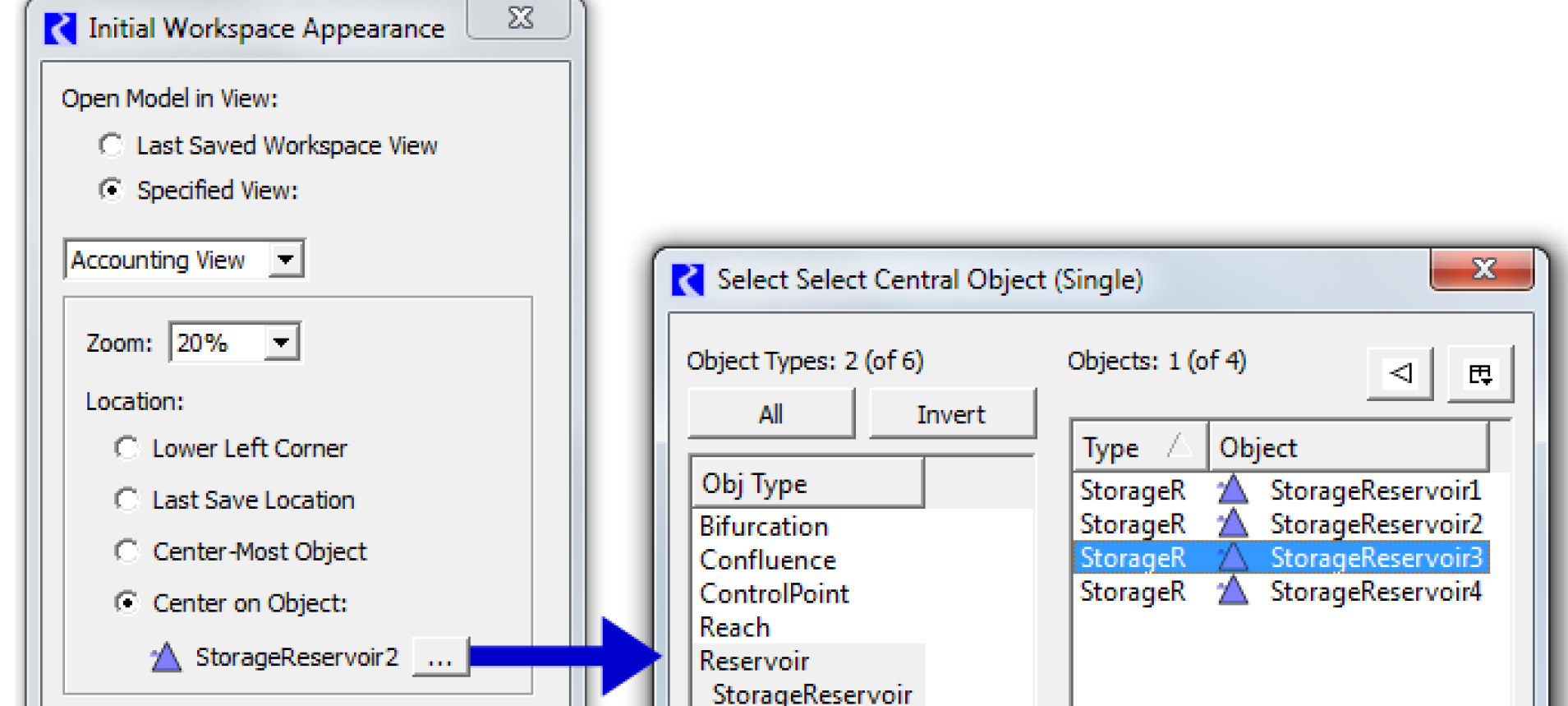Select ControlPoint object type entry
The width and height of the screenshot is (1568, 706).
[x=774, y=593]
